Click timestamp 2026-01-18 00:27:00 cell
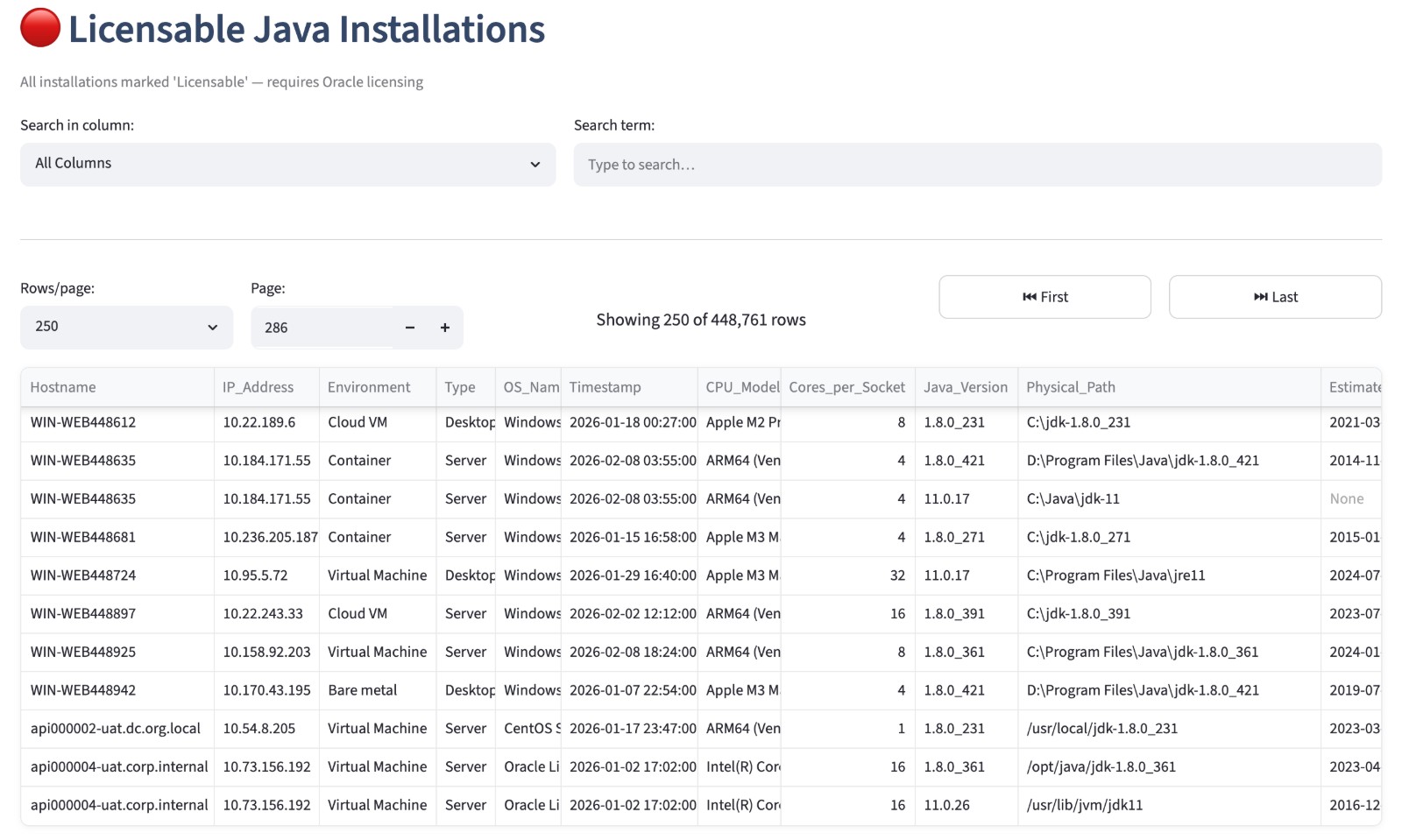This screenshot has width=1402, height=840. click(629, 422)
